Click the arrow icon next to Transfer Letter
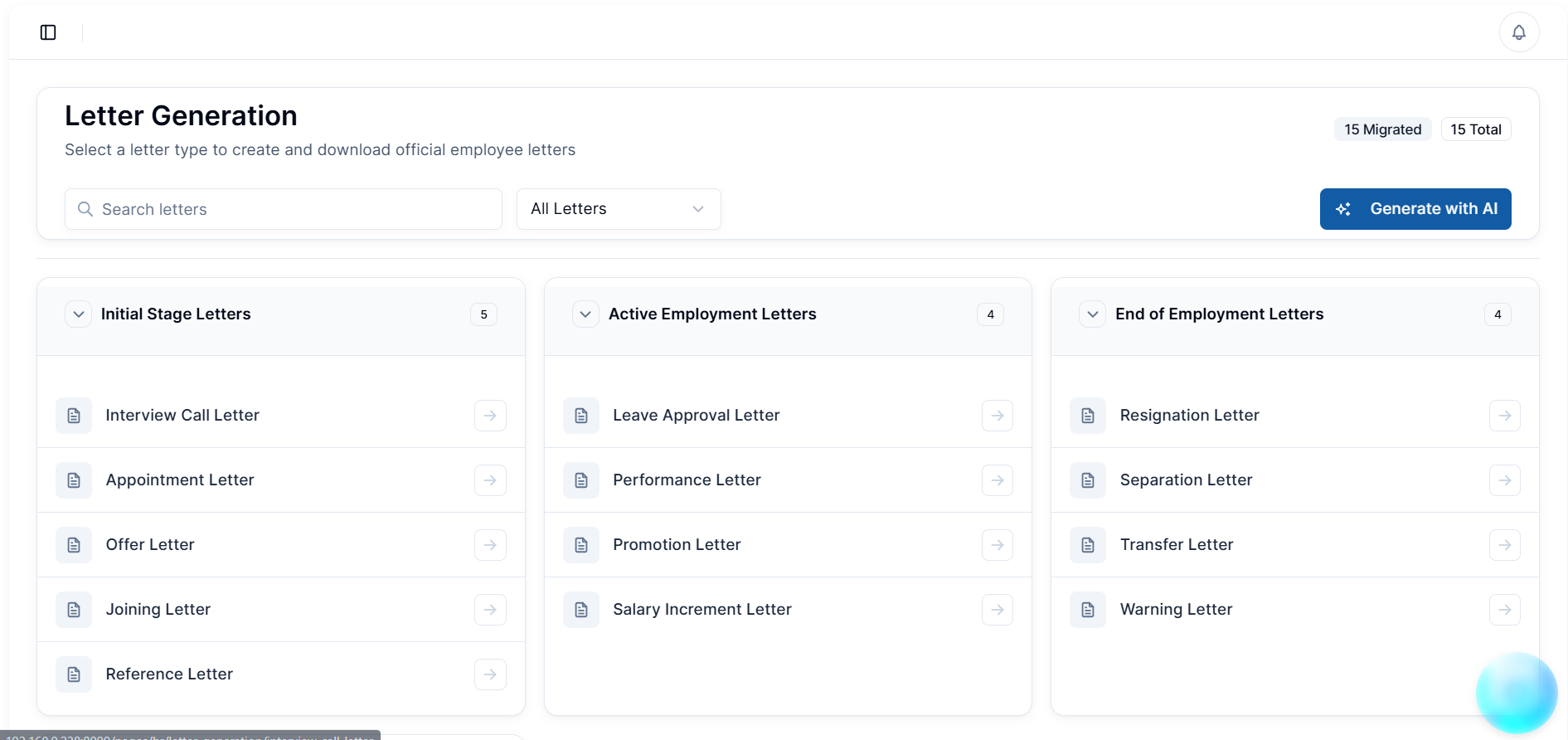1568x740 pixels. (x=1504, y=545)
